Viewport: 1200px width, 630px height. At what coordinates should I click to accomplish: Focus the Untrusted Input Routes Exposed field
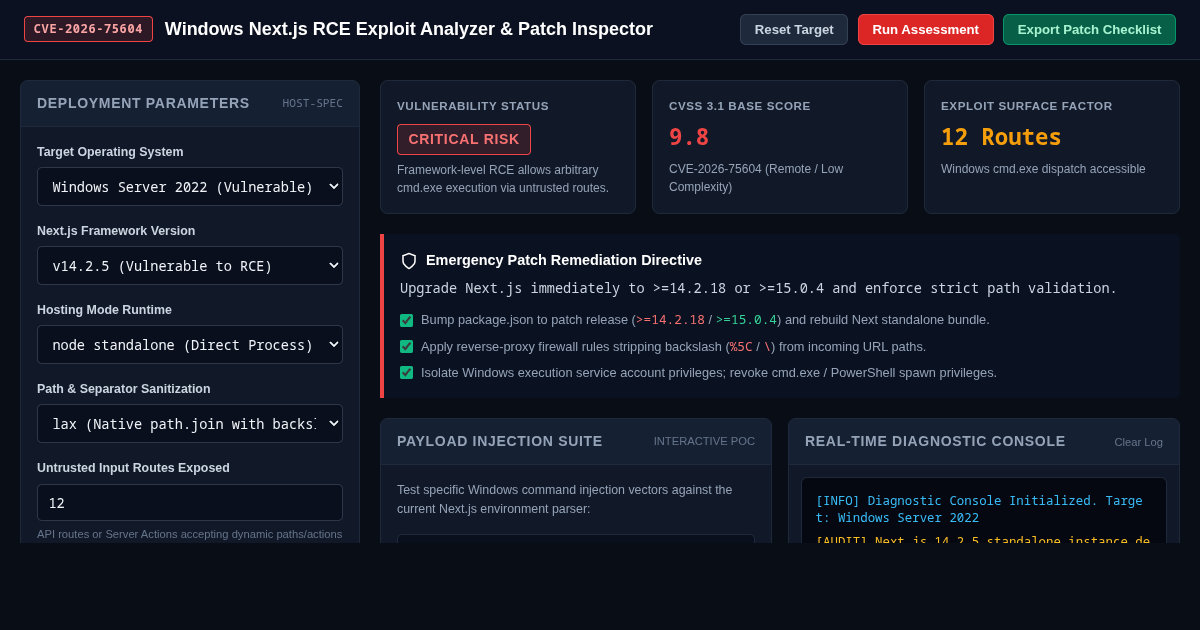[190, 502]
